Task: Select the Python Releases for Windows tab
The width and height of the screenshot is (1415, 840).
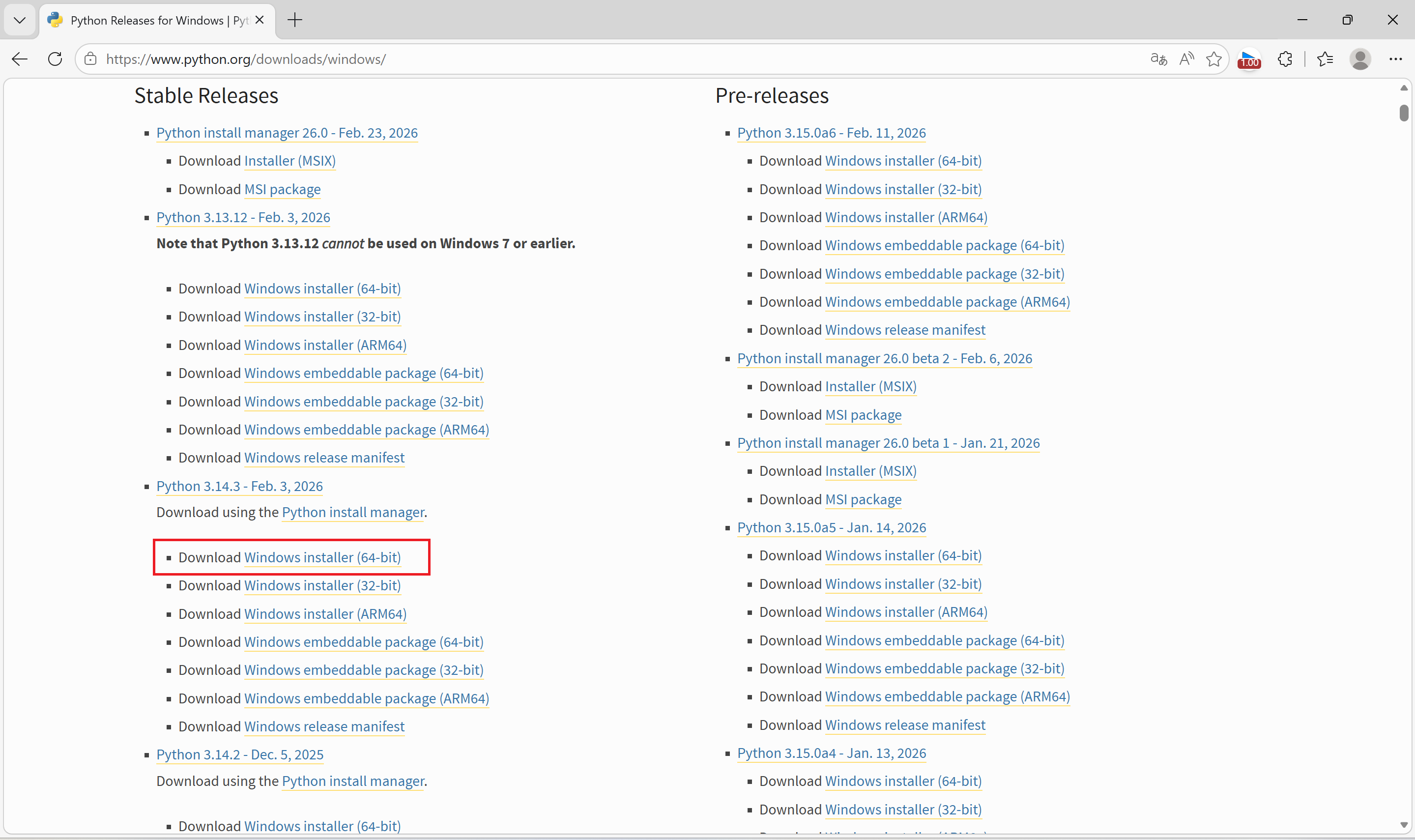Action: (x=157, y=20)
